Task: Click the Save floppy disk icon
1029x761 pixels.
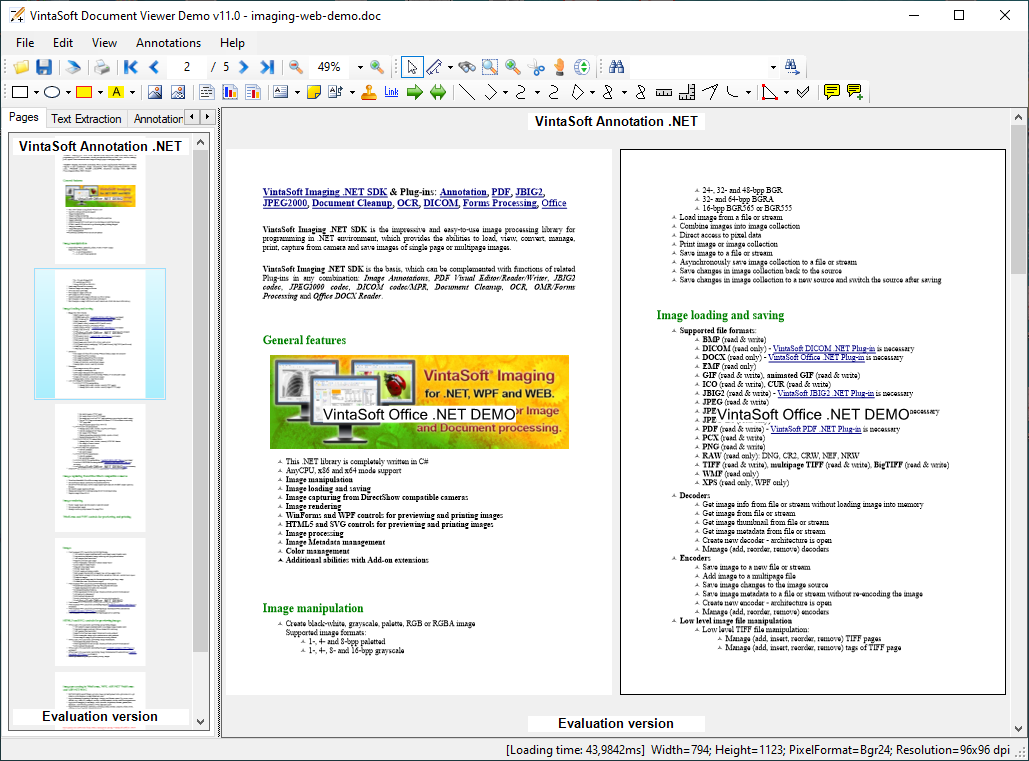Action: point(44,67)
